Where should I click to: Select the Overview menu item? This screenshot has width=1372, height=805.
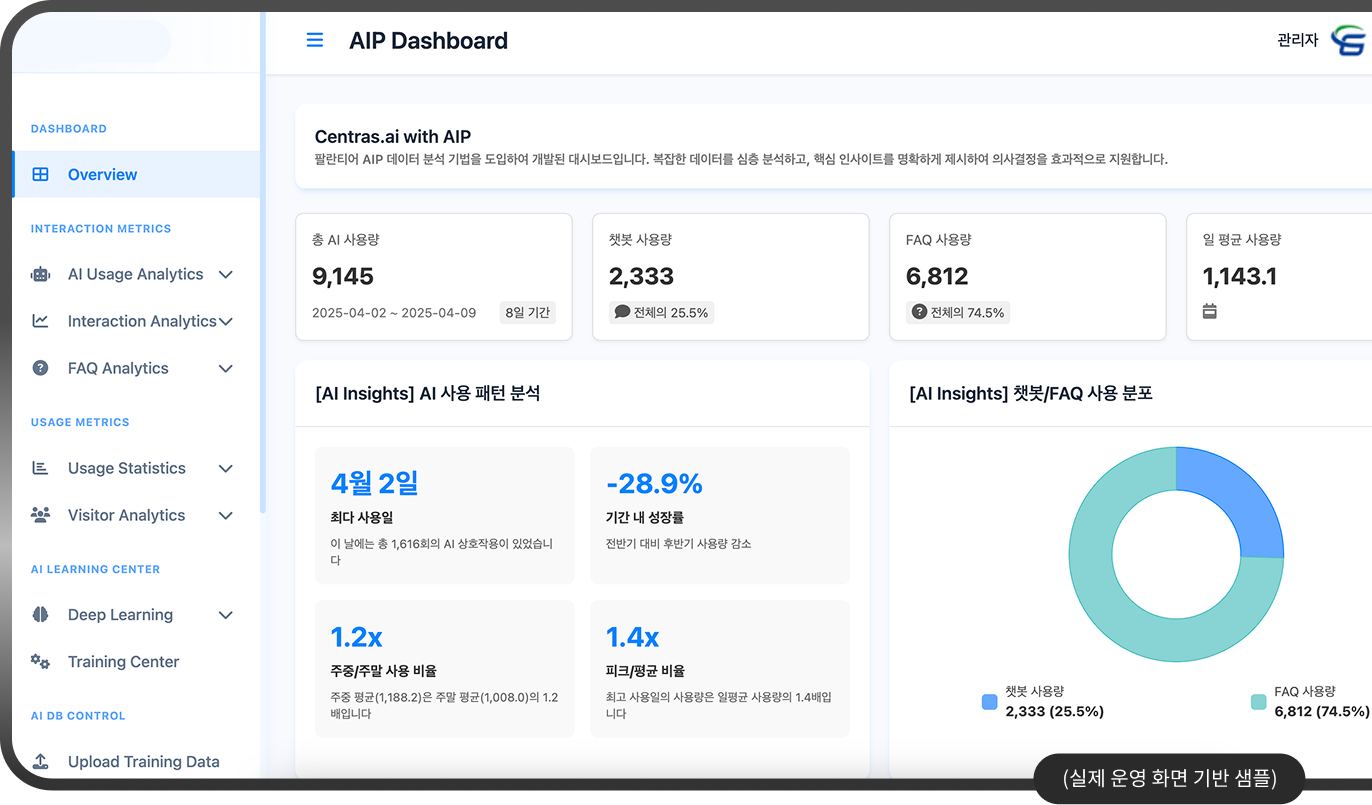coord(102,174)
